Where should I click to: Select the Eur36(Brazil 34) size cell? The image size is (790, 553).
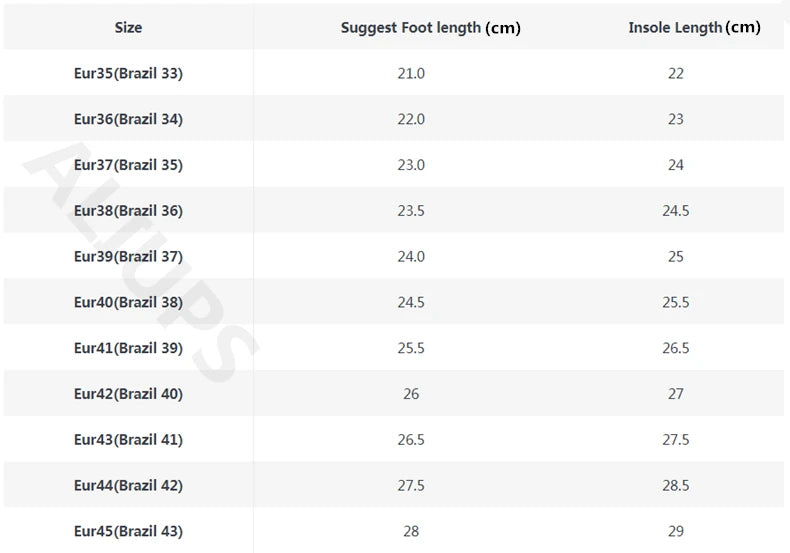[128, 120]
